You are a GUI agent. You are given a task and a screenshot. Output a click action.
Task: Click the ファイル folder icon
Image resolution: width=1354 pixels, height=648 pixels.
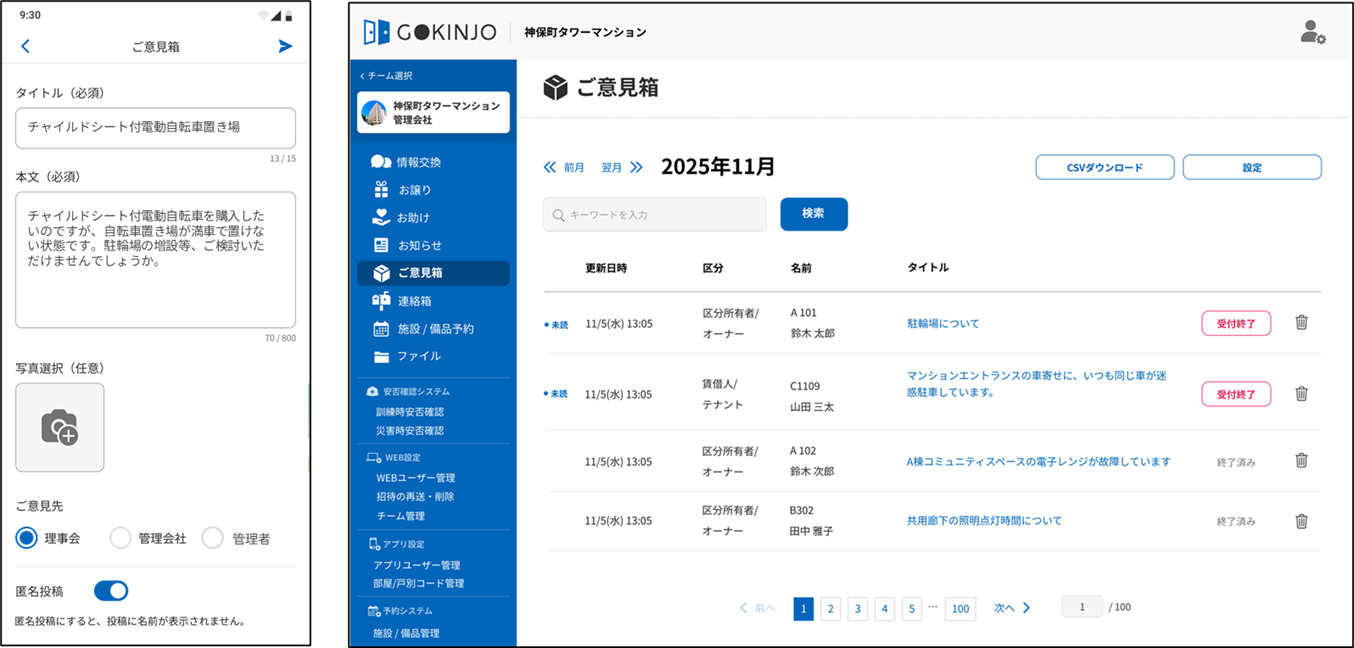click(x=381, y=357)
